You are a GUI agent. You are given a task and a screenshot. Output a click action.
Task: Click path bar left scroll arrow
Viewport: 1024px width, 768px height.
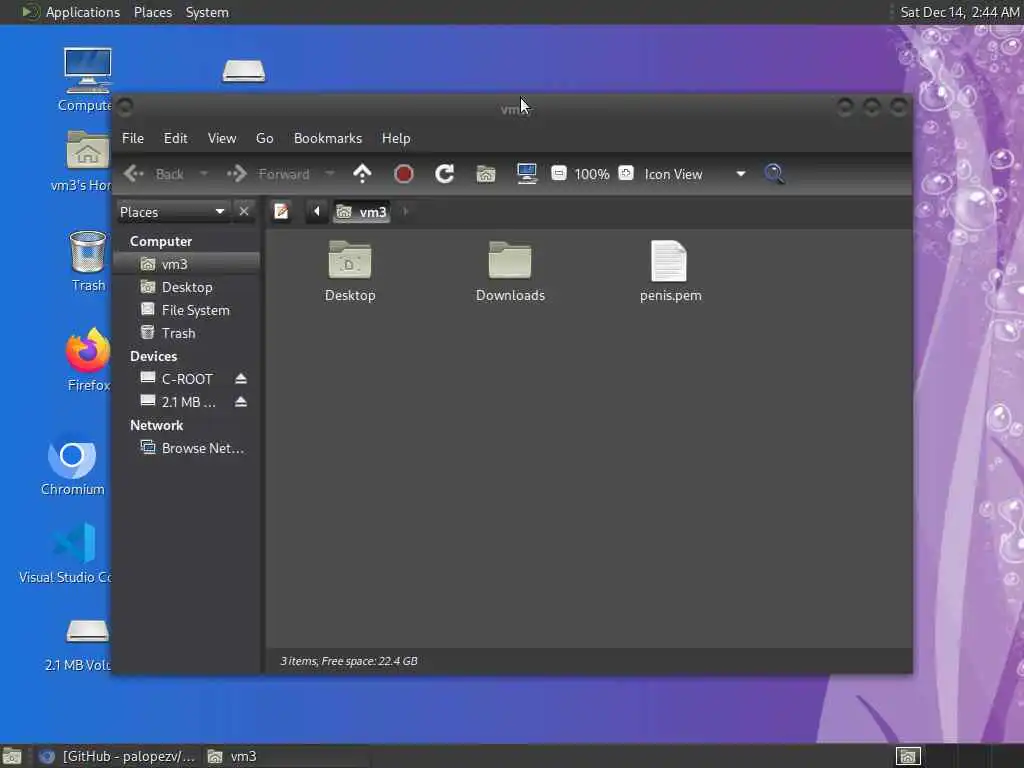(317, 212)
